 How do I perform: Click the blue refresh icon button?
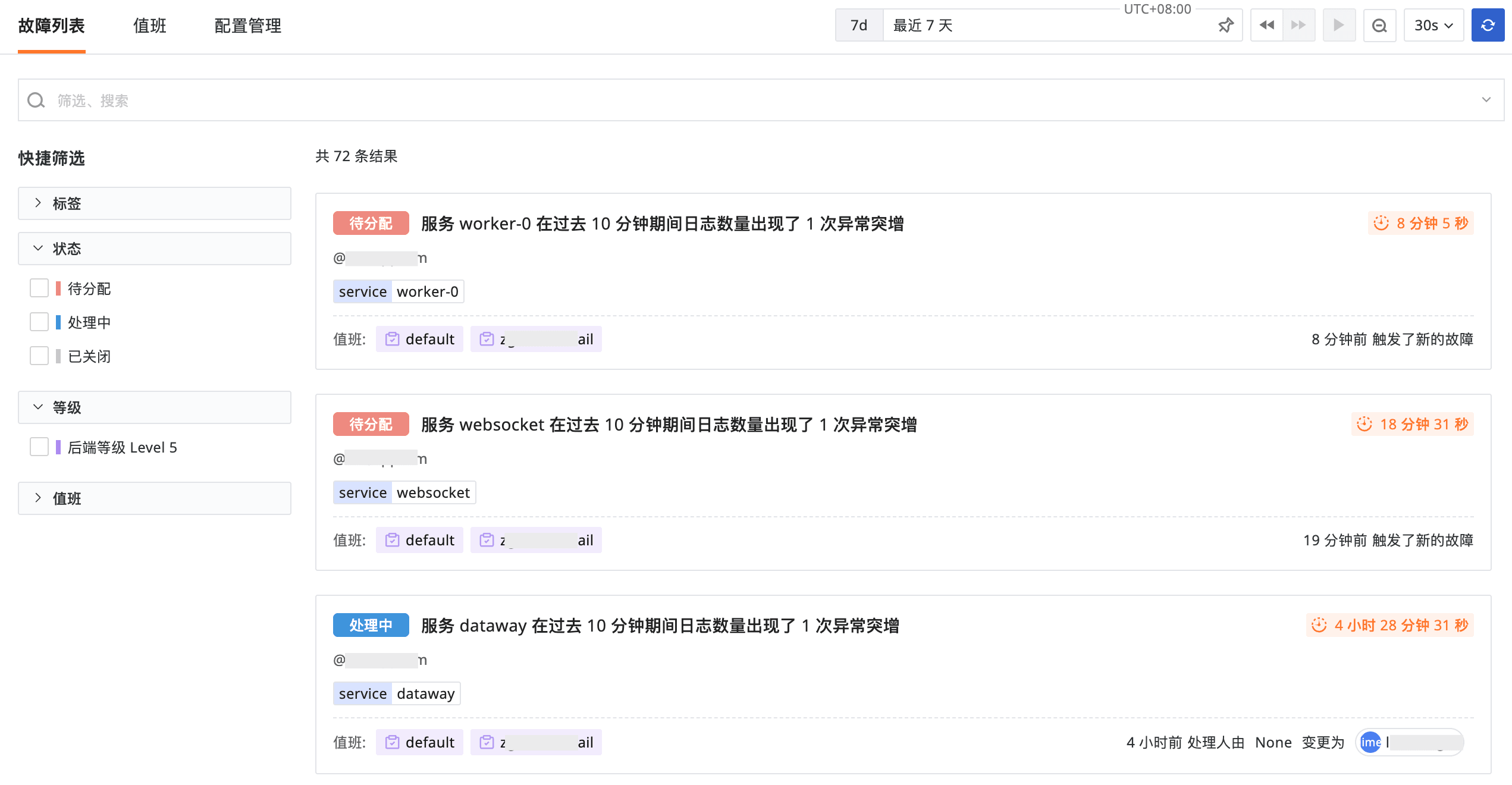coord(1487,25)
